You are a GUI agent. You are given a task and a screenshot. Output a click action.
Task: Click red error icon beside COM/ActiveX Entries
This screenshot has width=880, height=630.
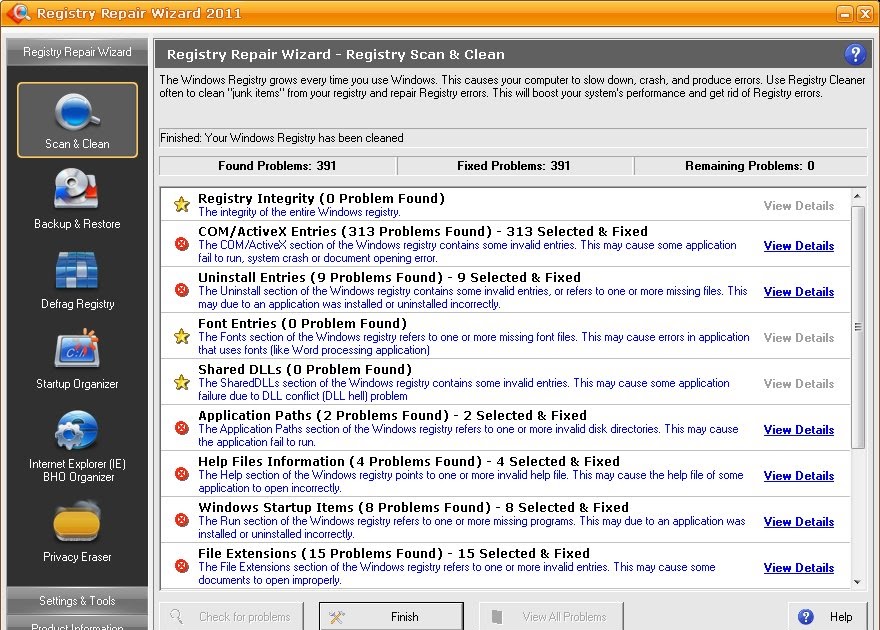click(181, 244)
